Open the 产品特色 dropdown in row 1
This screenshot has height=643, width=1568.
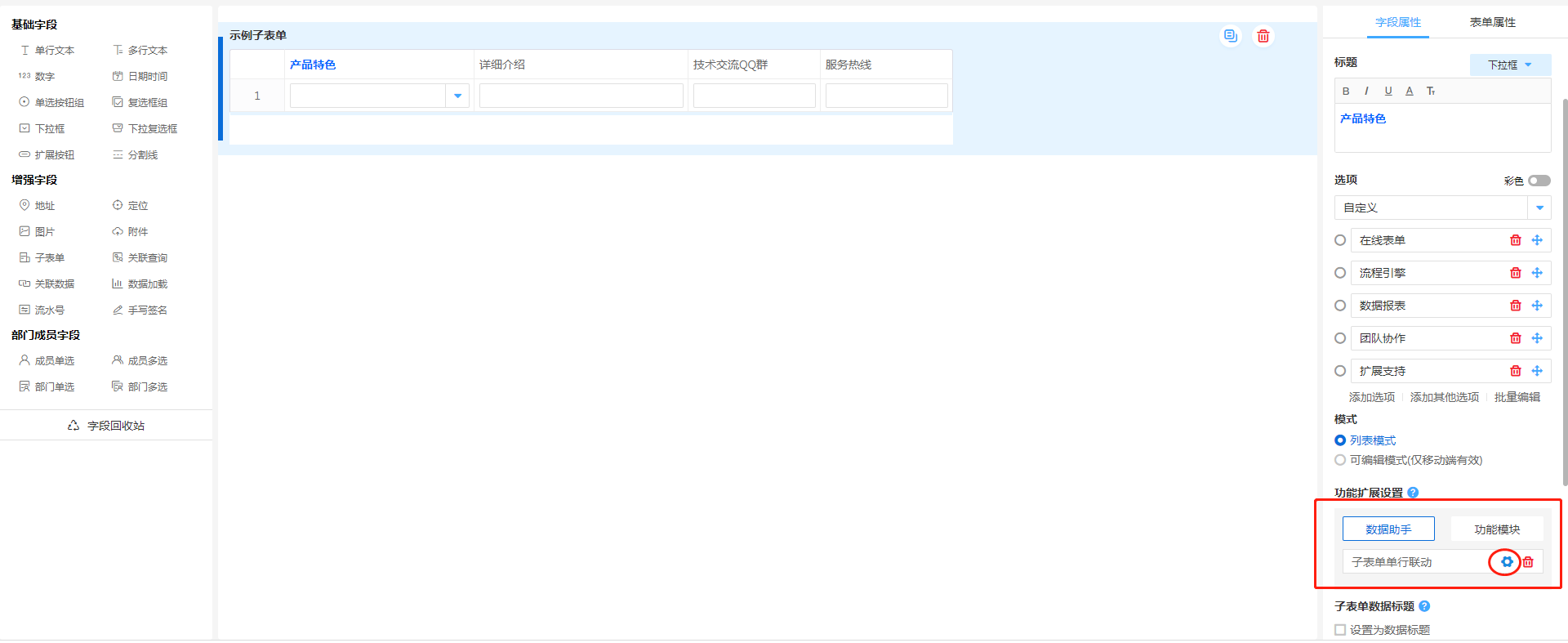click(457, 96)
